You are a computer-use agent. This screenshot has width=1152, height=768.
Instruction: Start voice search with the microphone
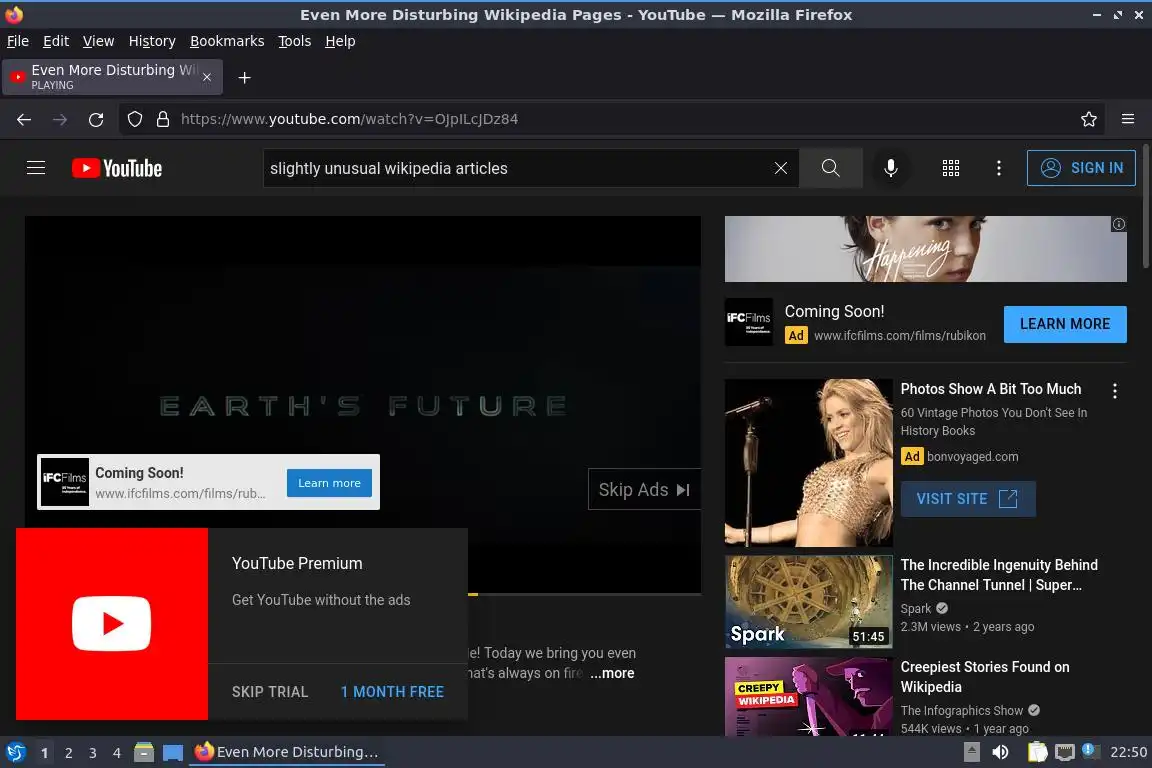pyautogui.click(x=890, y=168)
